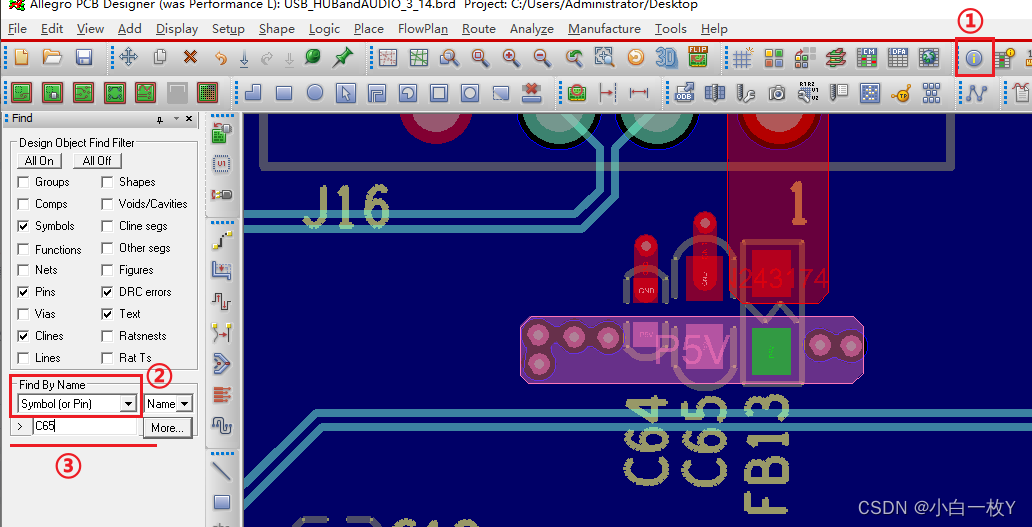Enable the Groups checkbox
The width and height of the screenshot is (1032, 527).
point(24,182)
